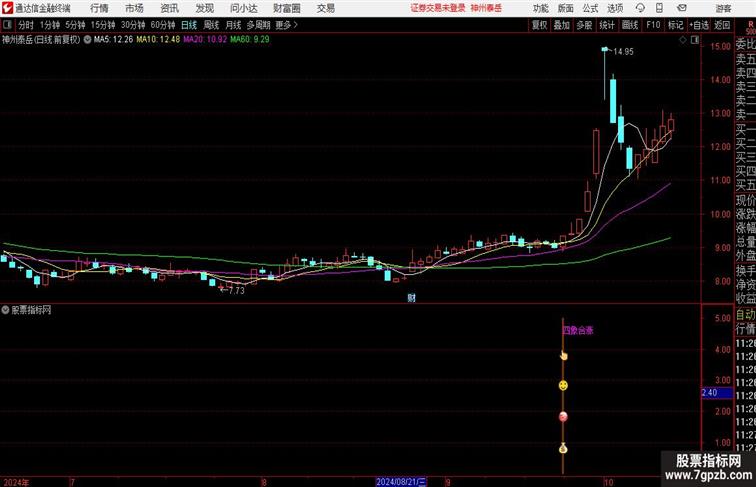Open the 股票指标网 indicator dropdown icon
756x487 pixels.
pyautogui.click(x=5, y=310)
